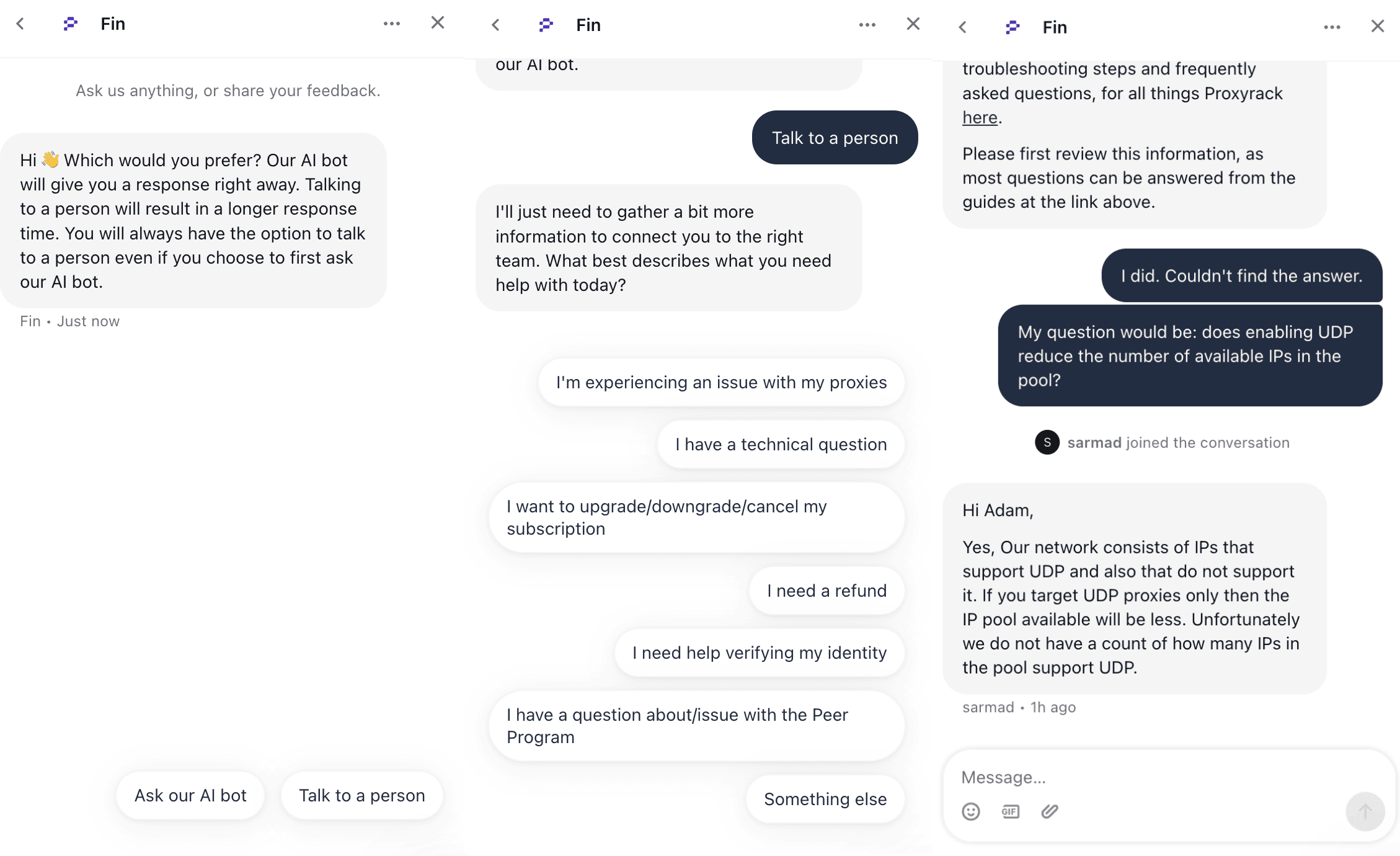Expand the right panel's ellipsis menu
The width and height of the screenshot is (1400, 856).
click(x=1332, y=27)
